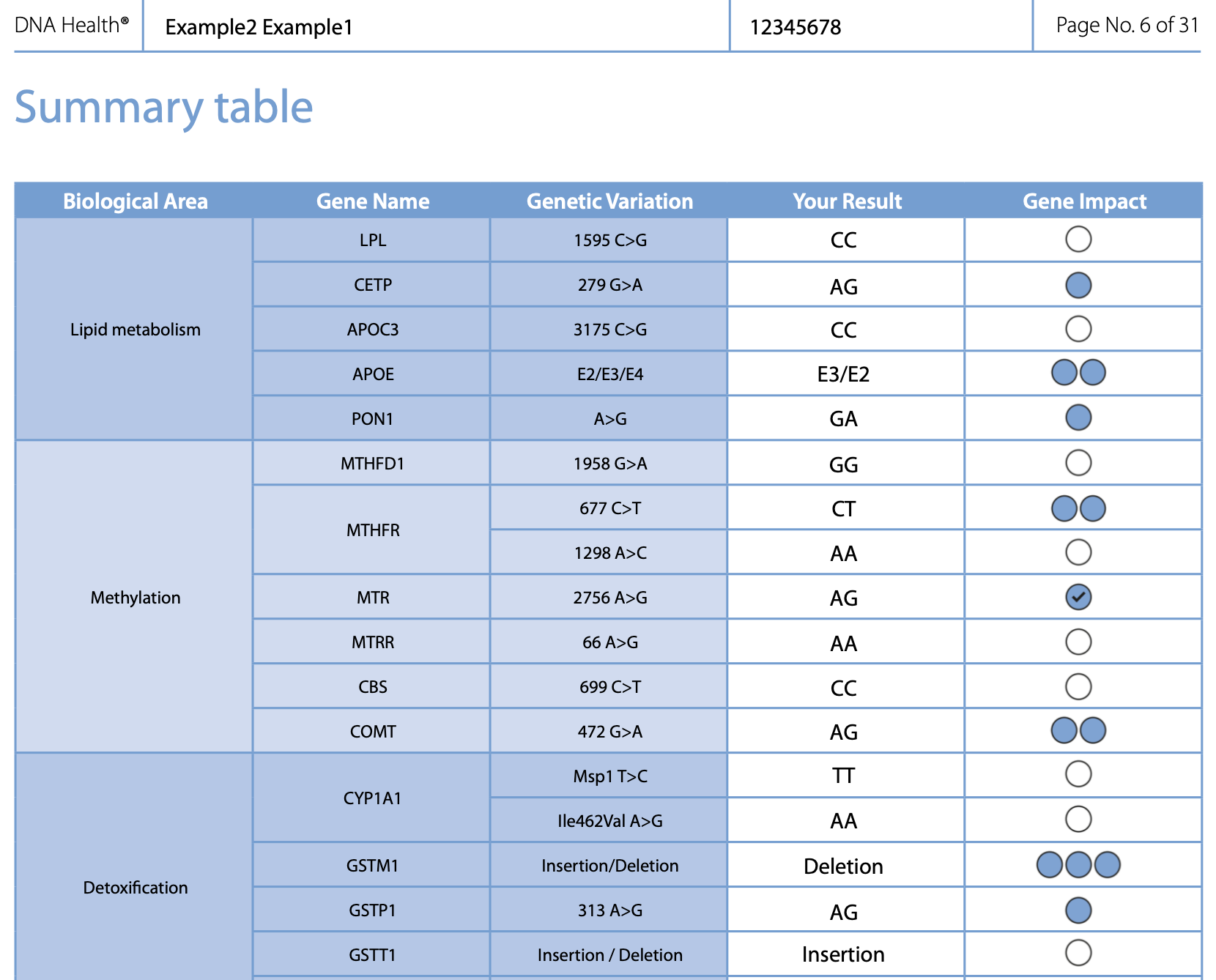Screen dimensions: 1216x980
Task: Click the filled gene impact circle for CETP
Action: (1078, 285)
